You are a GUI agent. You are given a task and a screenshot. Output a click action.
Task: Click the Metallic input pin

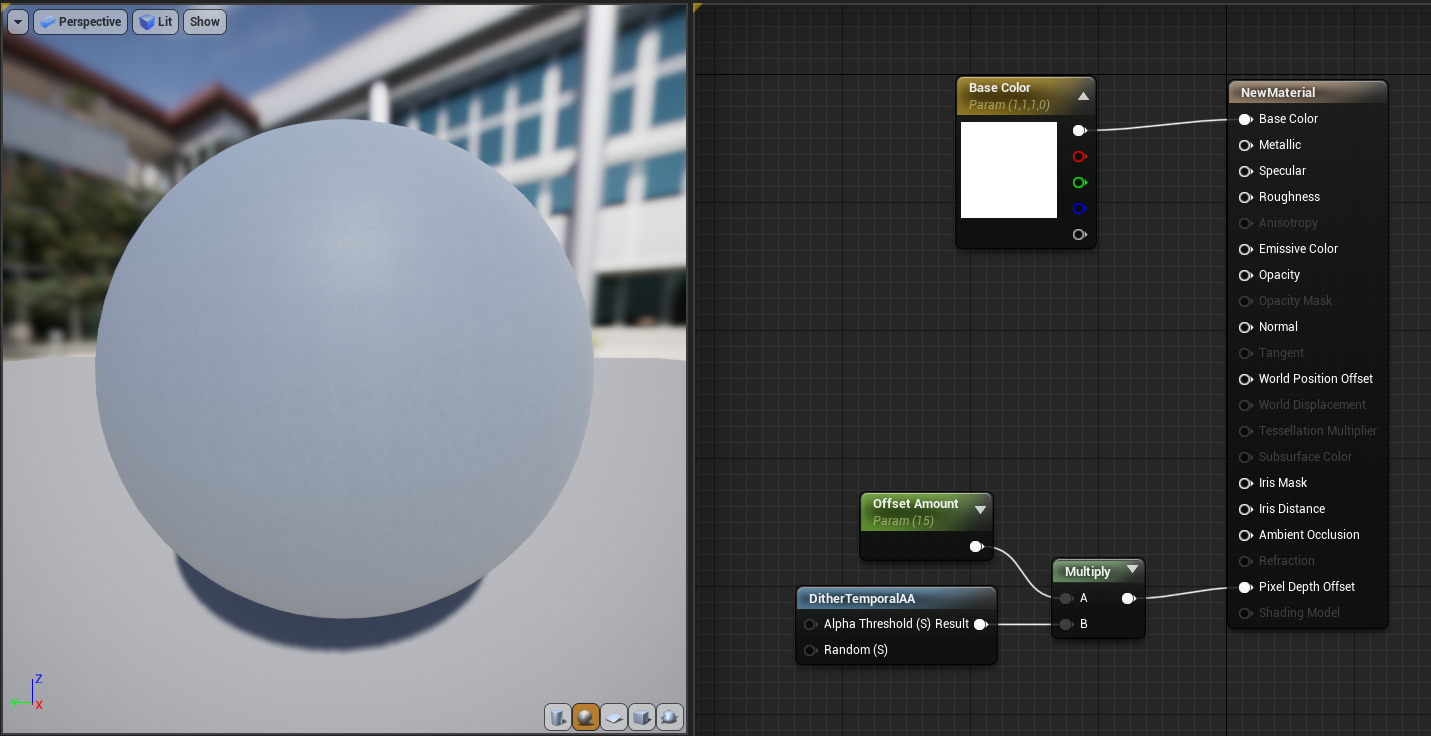tap(1245, 145)
